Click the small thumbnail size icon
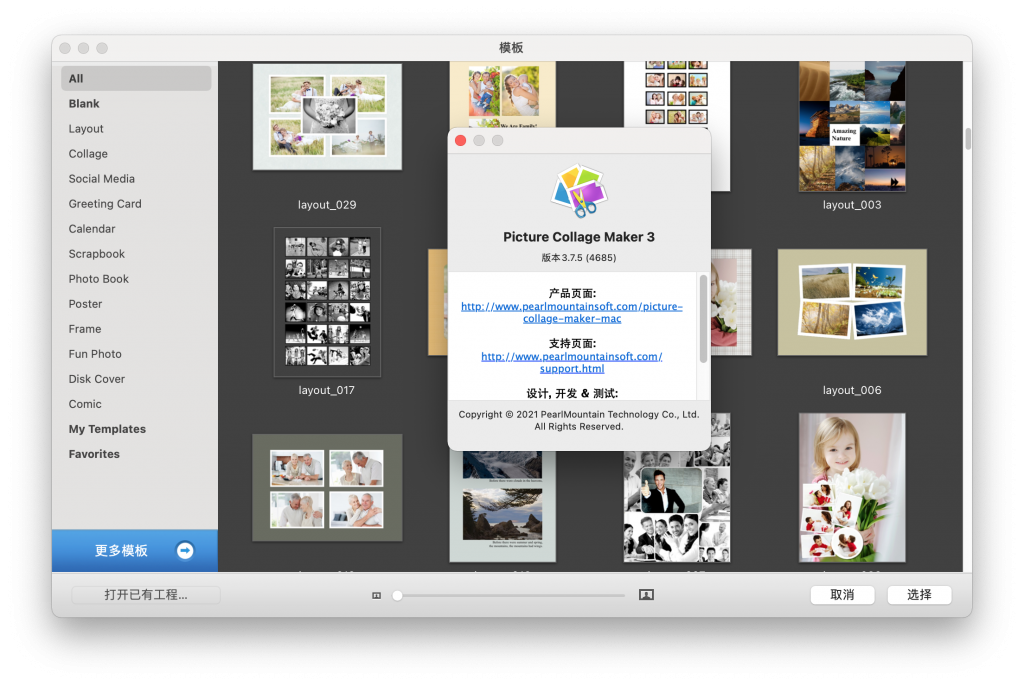This screenshot has width=1024, height=686. [x=376, y=595]
